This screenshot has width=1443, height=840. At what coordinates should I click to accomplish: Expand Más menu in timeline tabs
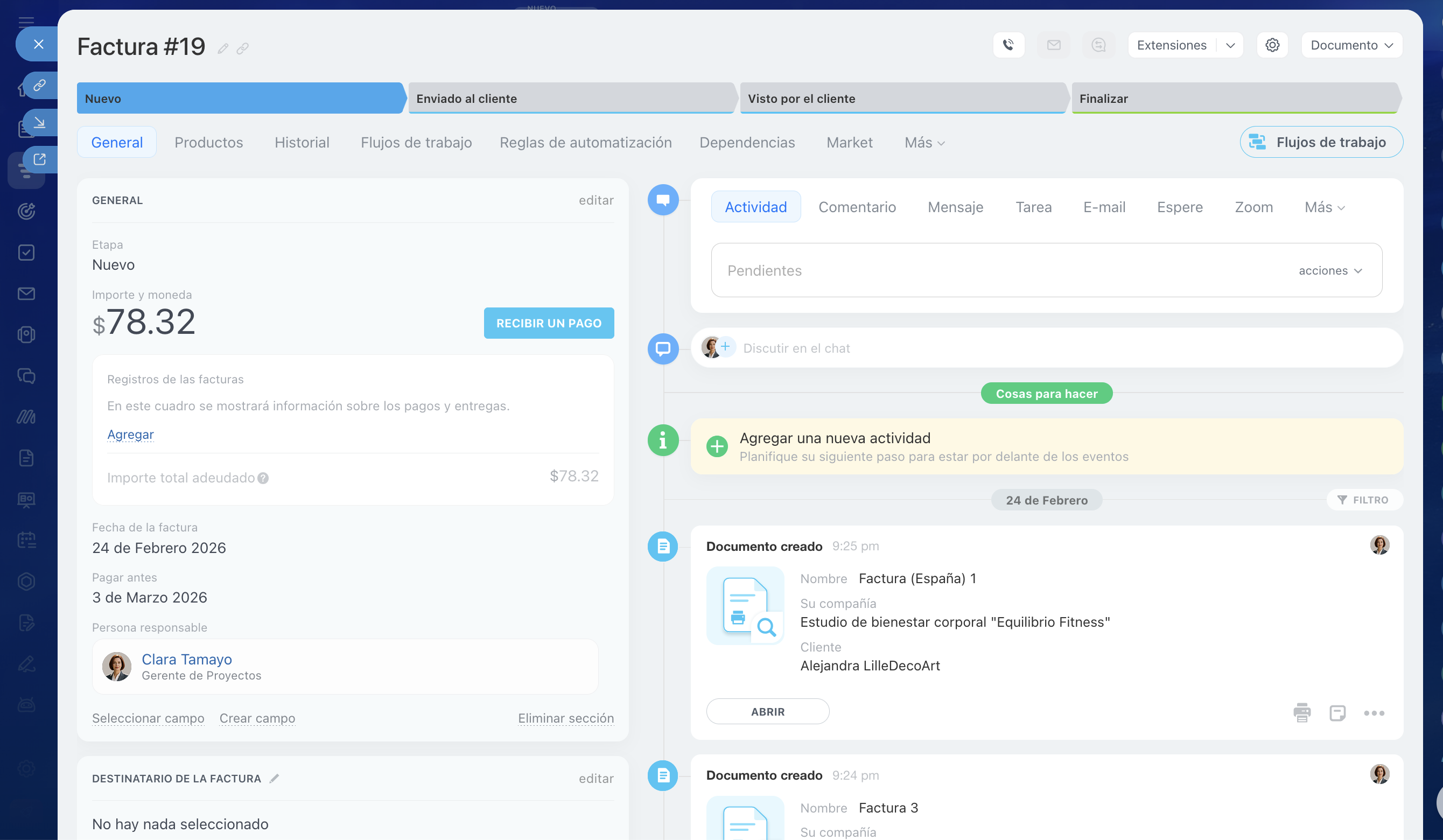pos(1324,207)
